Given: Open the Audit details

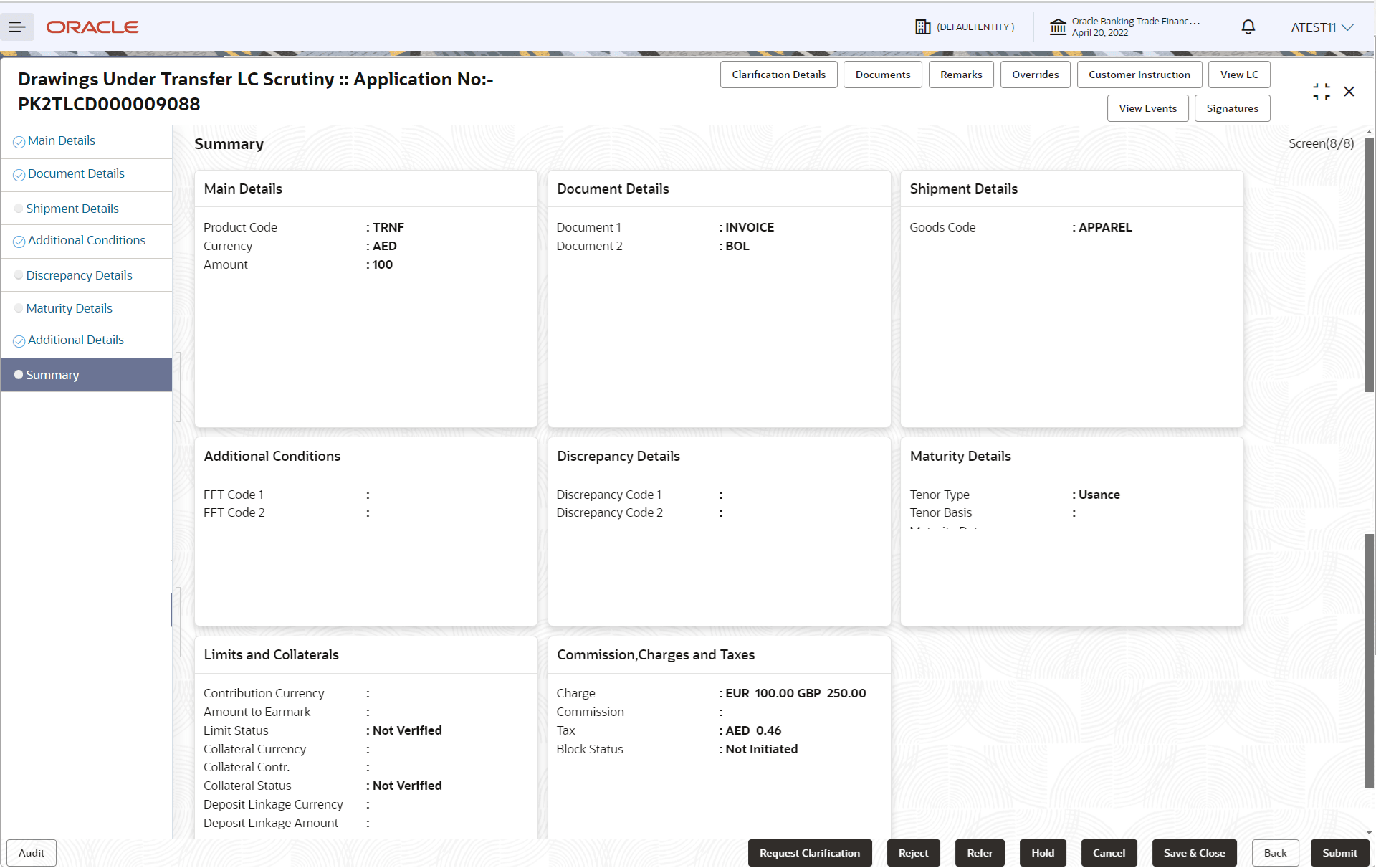Looking at the screenshot, I should point(31,853).
